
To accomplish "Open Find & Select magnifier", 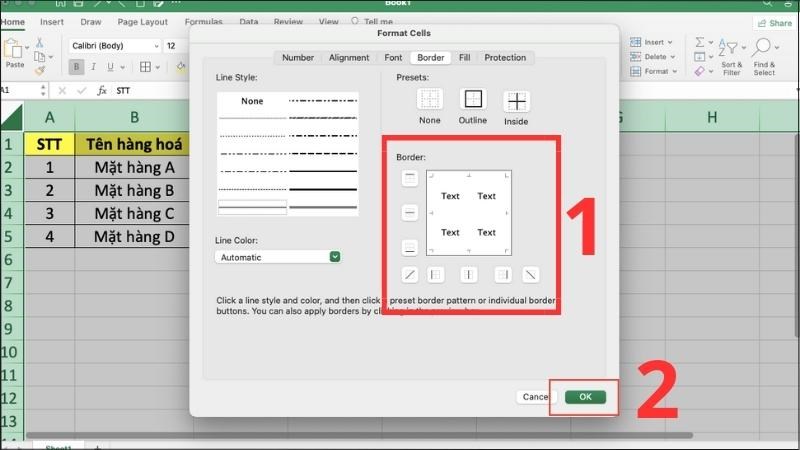I will 764,57.
